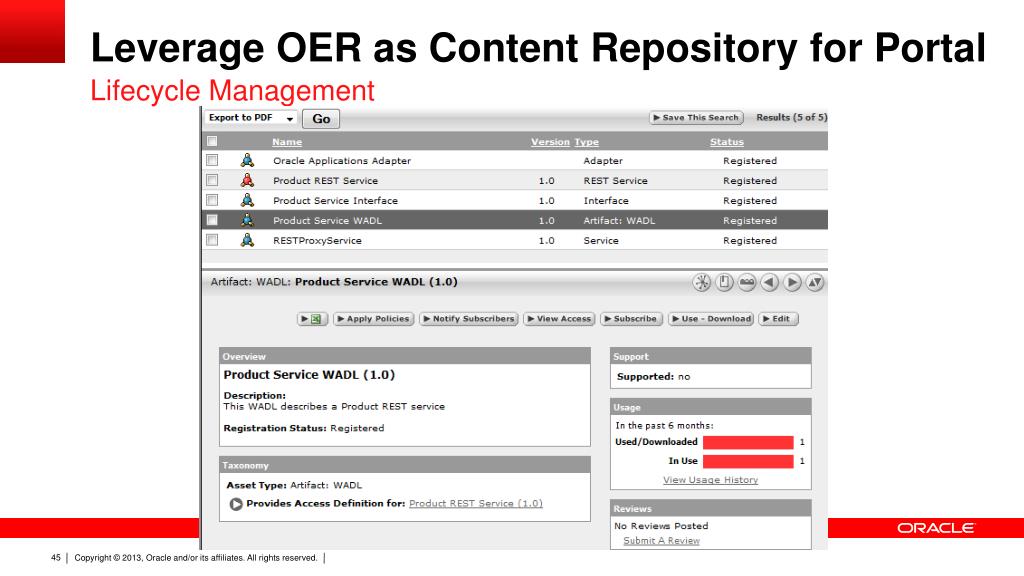Screen dimensions: 1024x576
Task: Click the Used/Downloaded red usage bar
Action: 748,442
